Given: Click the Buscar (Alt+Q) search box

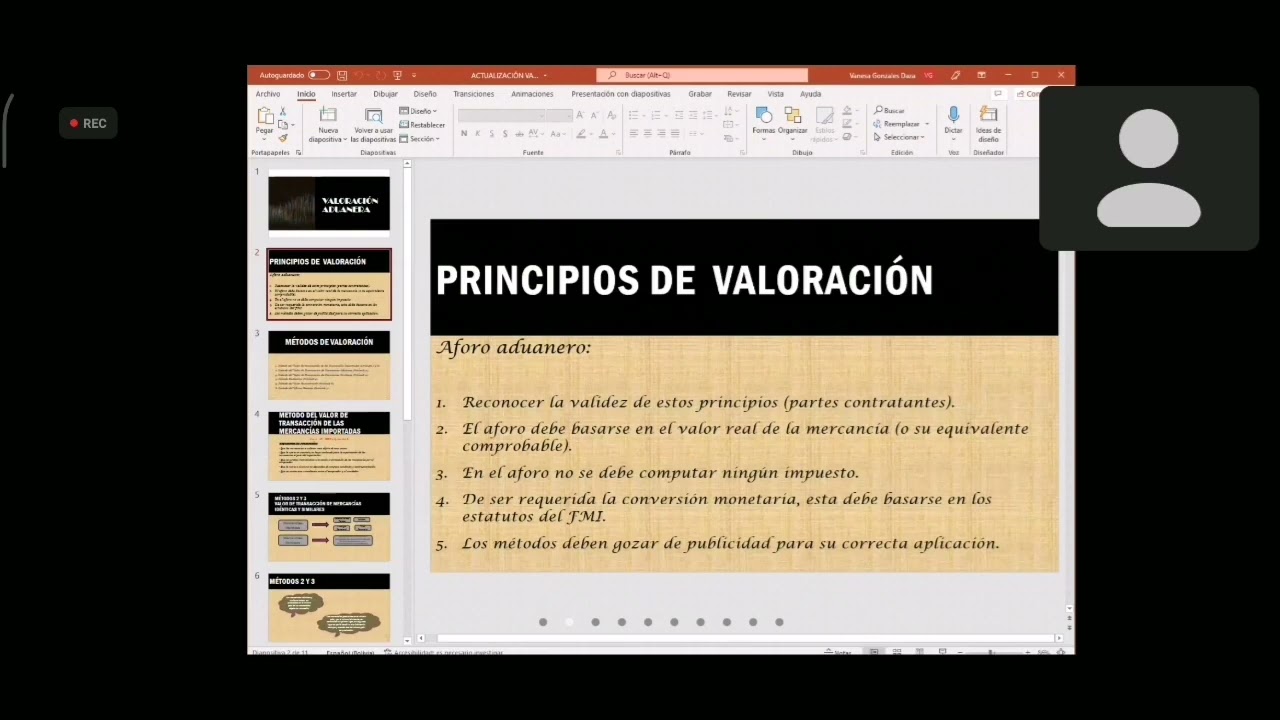Looking at the screenshot, I should click(702, 75).
